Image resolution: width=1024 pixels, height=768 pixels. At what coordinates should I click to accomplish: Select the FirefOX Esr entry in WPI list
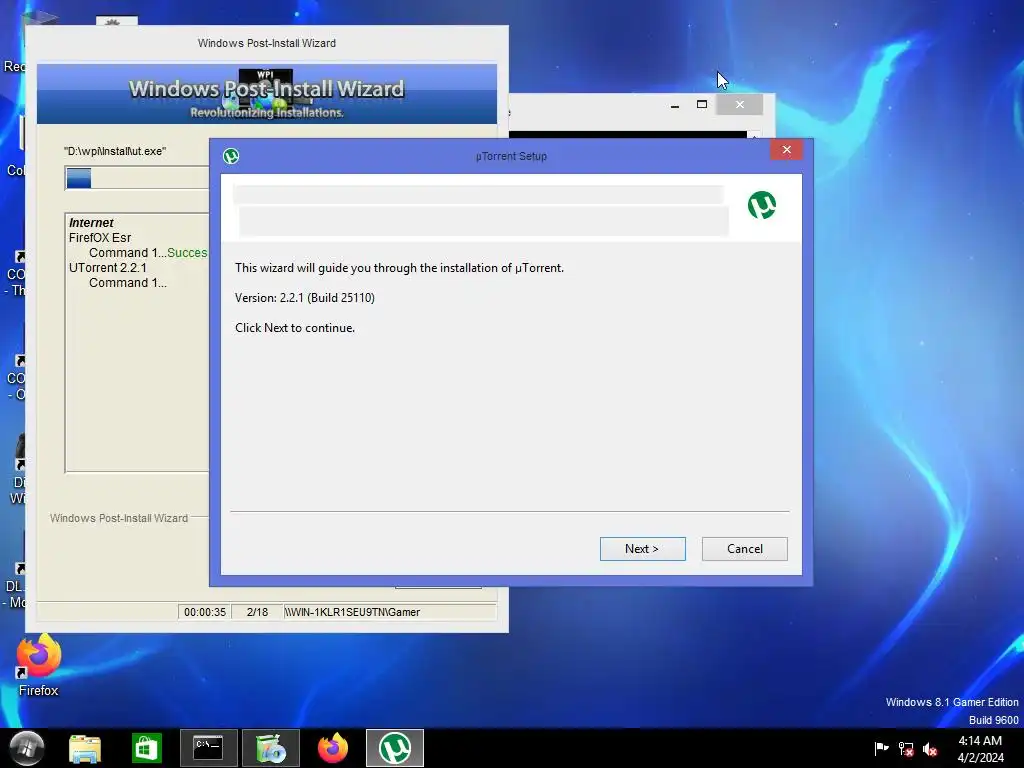click(100, 238)
